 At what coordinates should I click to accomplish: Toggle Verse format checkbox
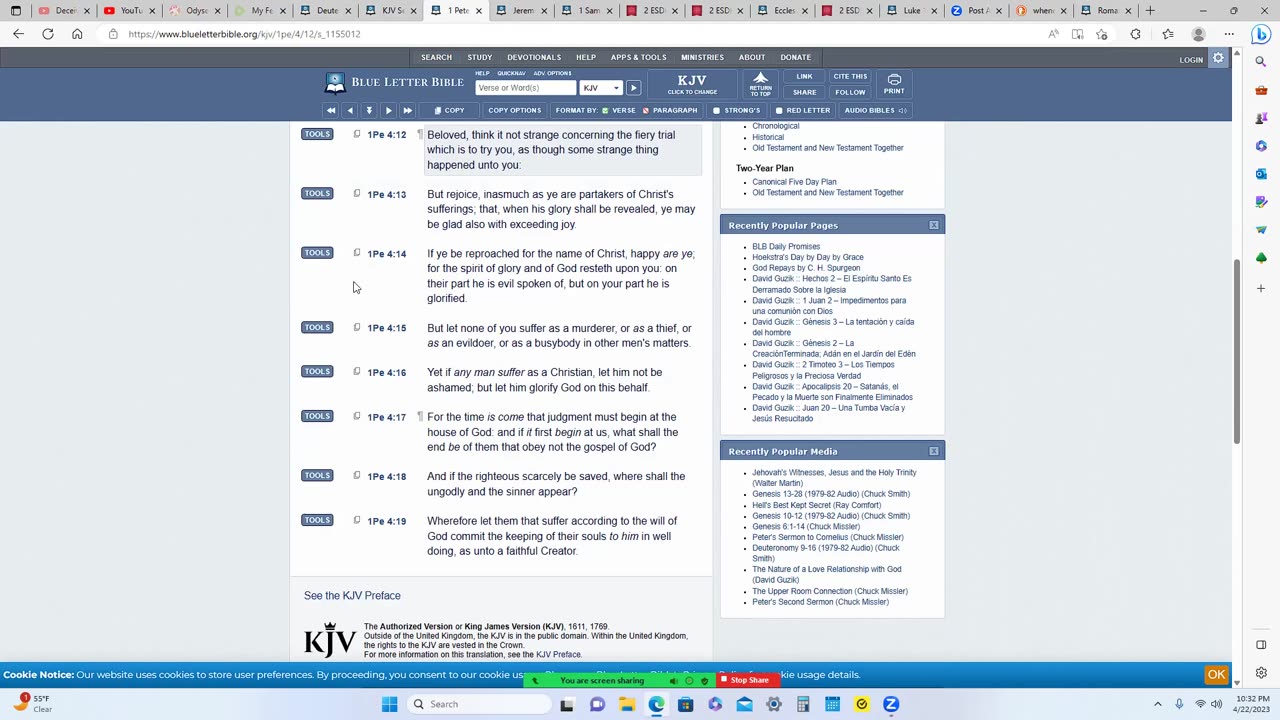click(605, 110)
